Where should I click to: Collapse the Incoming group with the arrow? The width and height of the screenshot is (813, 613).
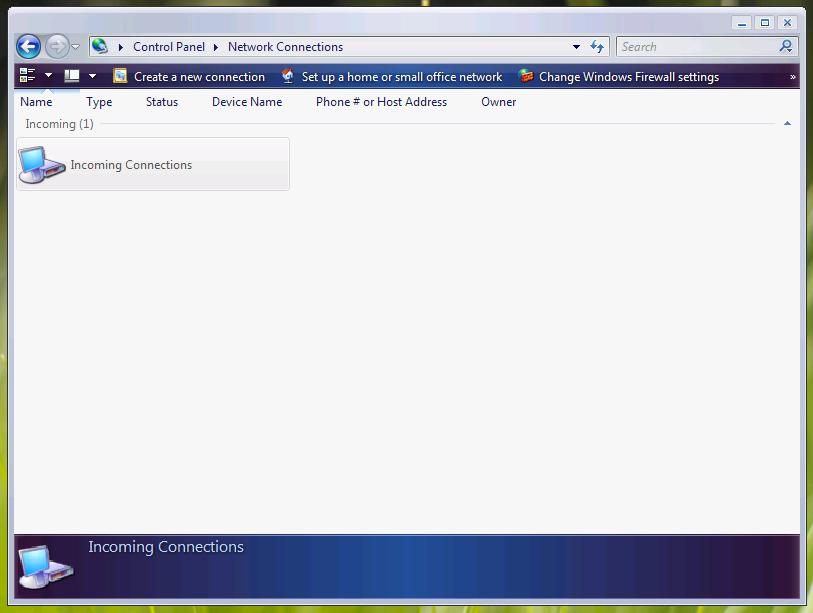[787, 123]
